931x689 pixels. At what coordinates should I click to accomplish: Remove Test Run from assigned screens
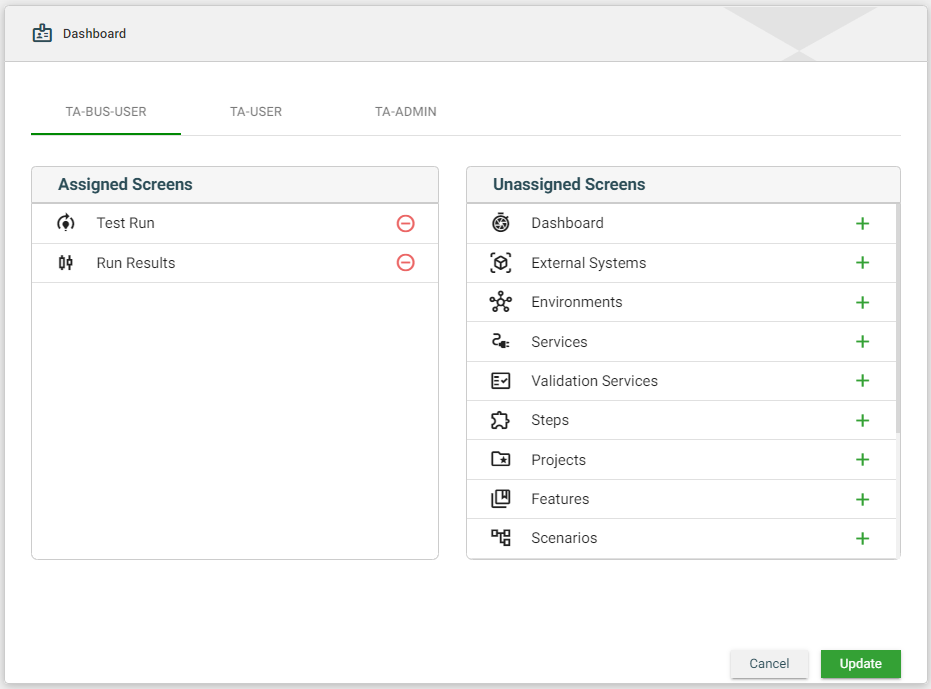click(405, 223)
